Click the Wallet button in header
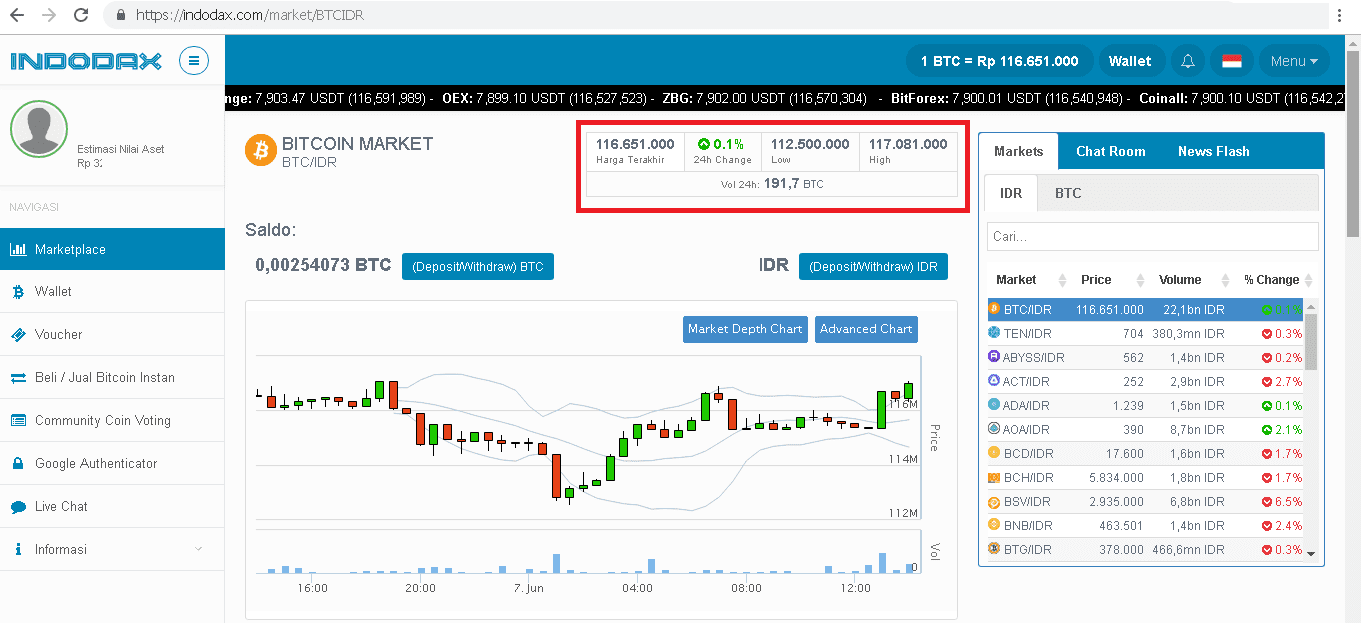Image resolution: width=1361 pixels, height=623 pixels. coord(1130,61)
